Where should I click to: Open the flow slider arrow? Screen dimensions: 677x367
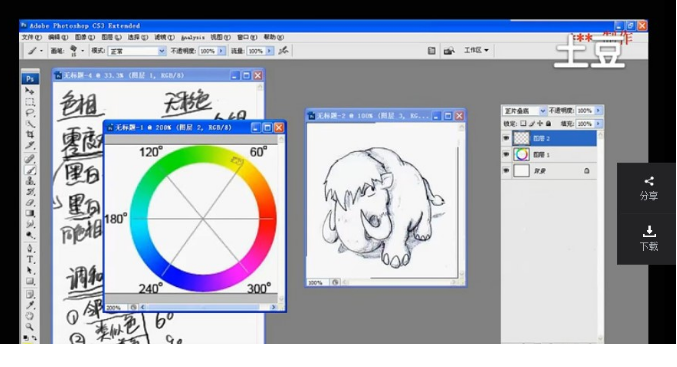point(269,51)
